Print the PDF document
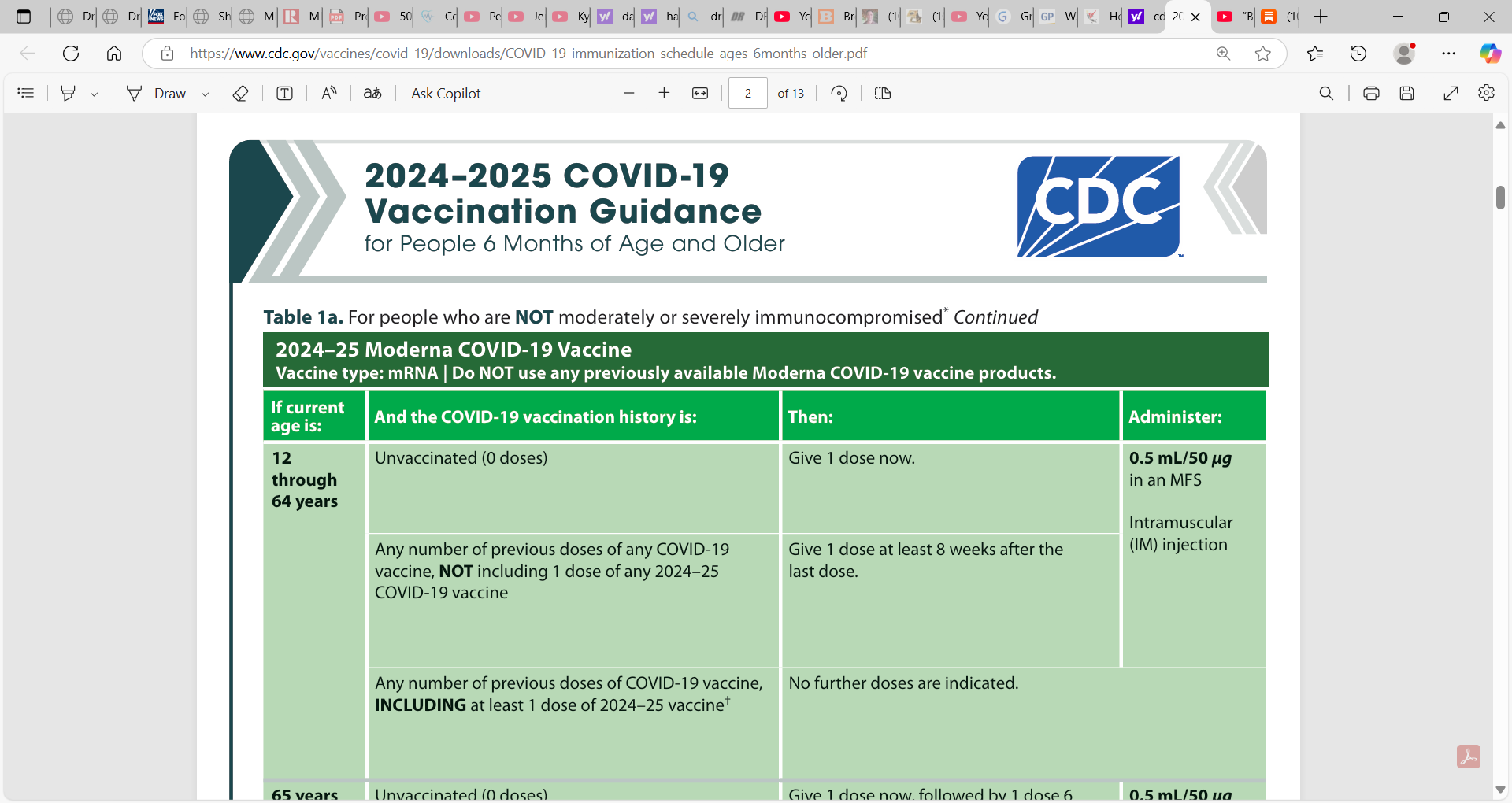The image size is (1512, 803). (x=1371, y=93)
